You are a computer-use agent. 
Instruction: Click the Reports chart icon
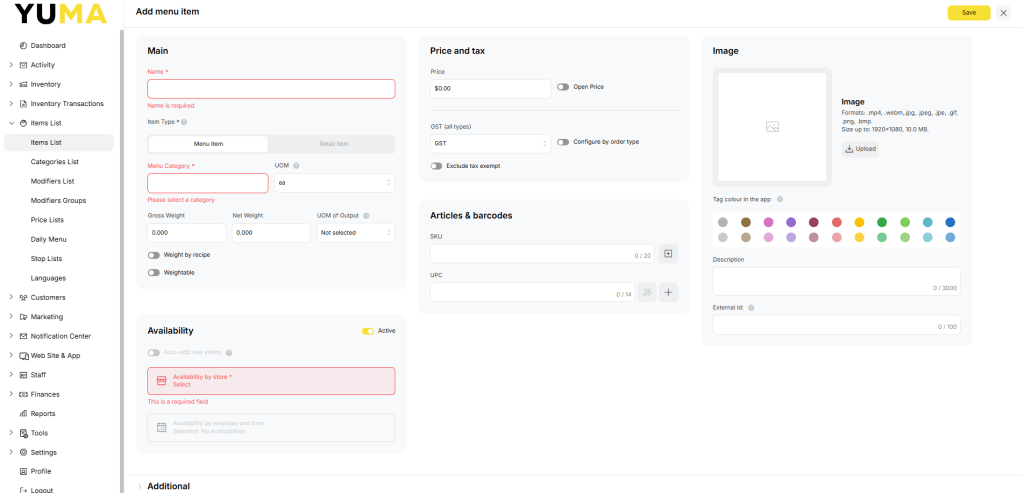point(23,413)
